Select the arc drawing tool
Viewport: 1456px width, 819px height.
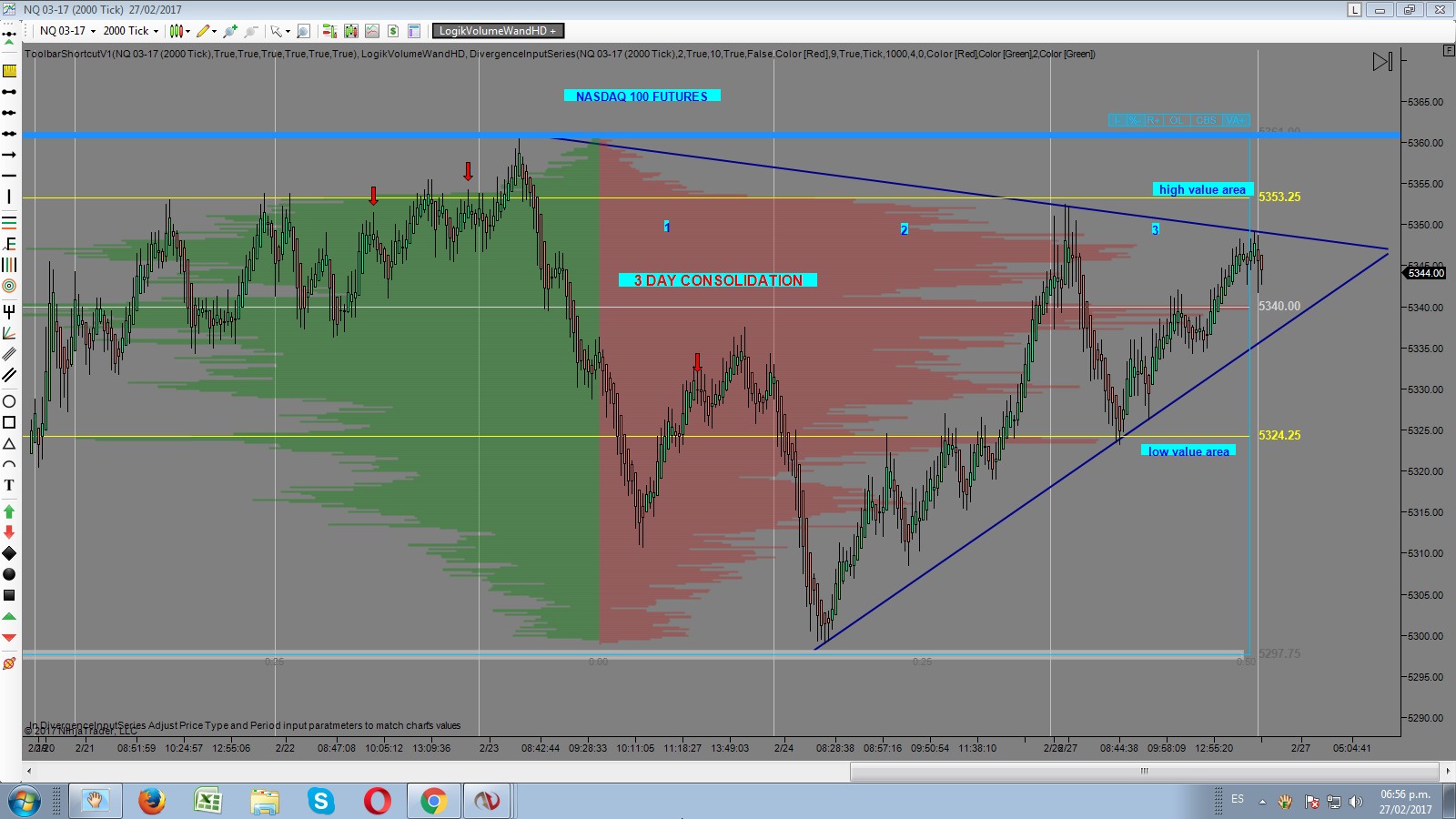[x=9, y=464]
